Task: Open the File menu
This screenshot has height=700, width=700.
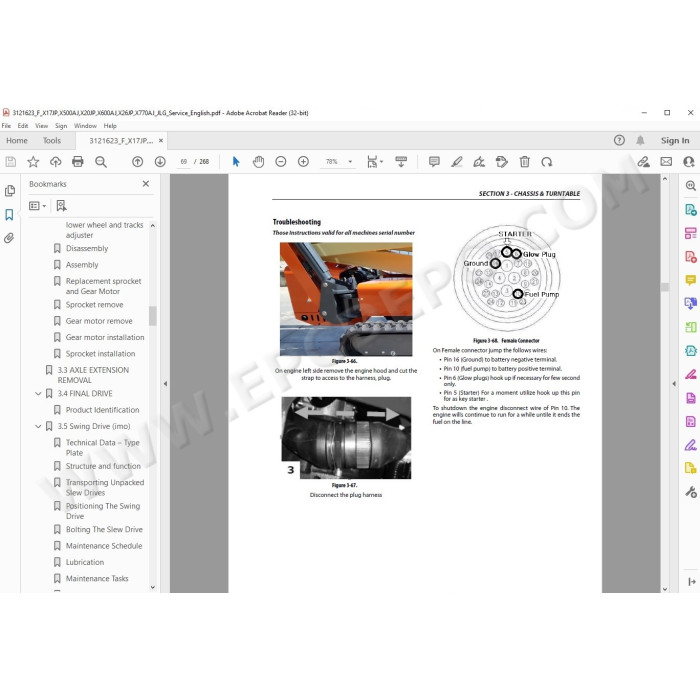Action: pos(6,126)
